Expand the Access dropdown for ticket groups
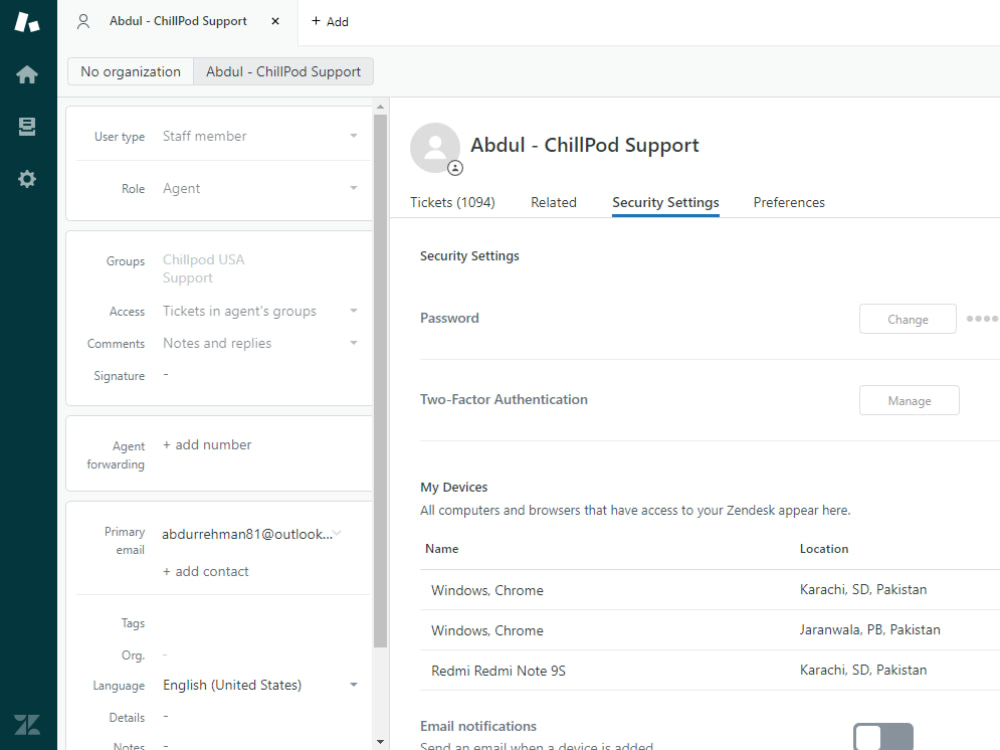The width and height of the screenshot is (1000, 750). point(260,311)
